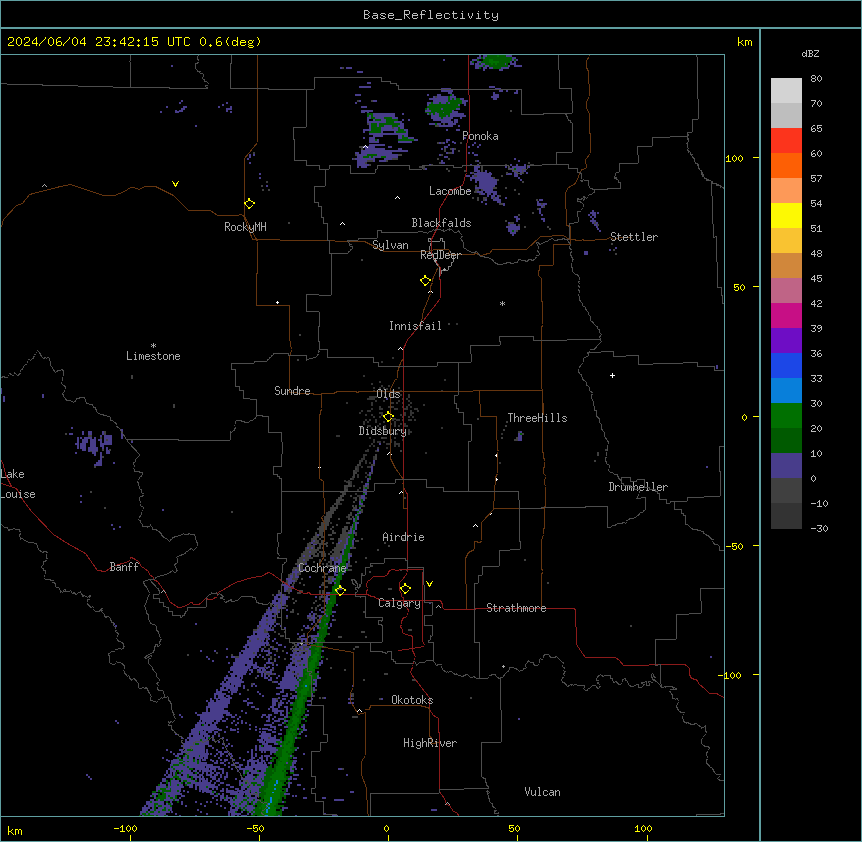
Task: Click the Sundre town label
Action: (x=292, y=391)
